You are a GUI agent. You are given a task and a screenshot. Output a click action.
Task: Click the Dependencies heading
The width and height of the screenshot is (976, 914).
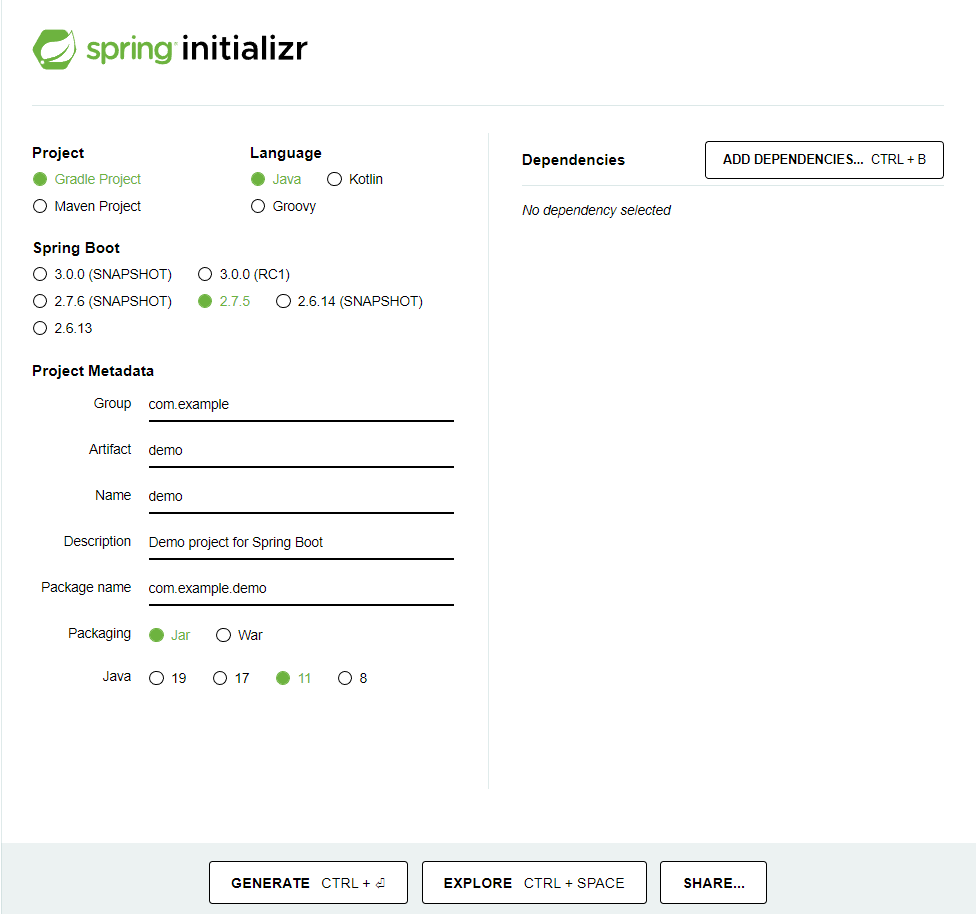click(573, 160)
